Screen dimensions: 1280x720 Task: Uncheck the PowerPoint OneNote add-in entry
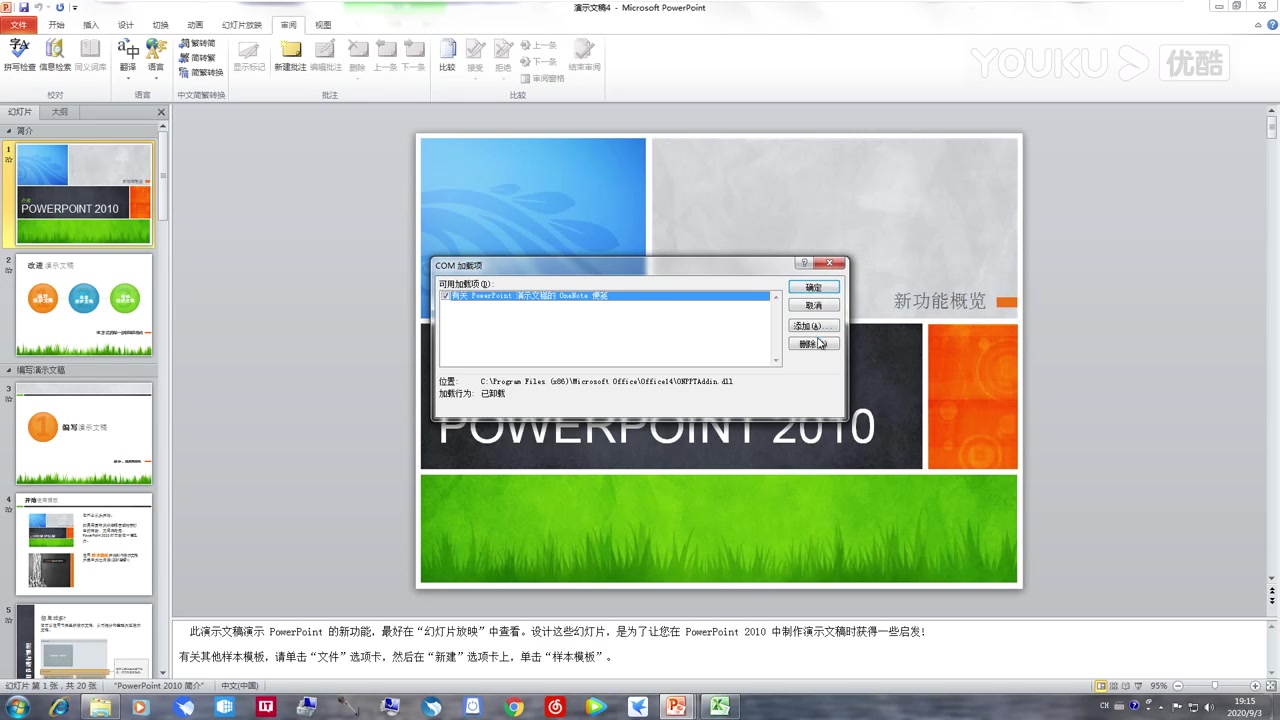pos(447,295)
